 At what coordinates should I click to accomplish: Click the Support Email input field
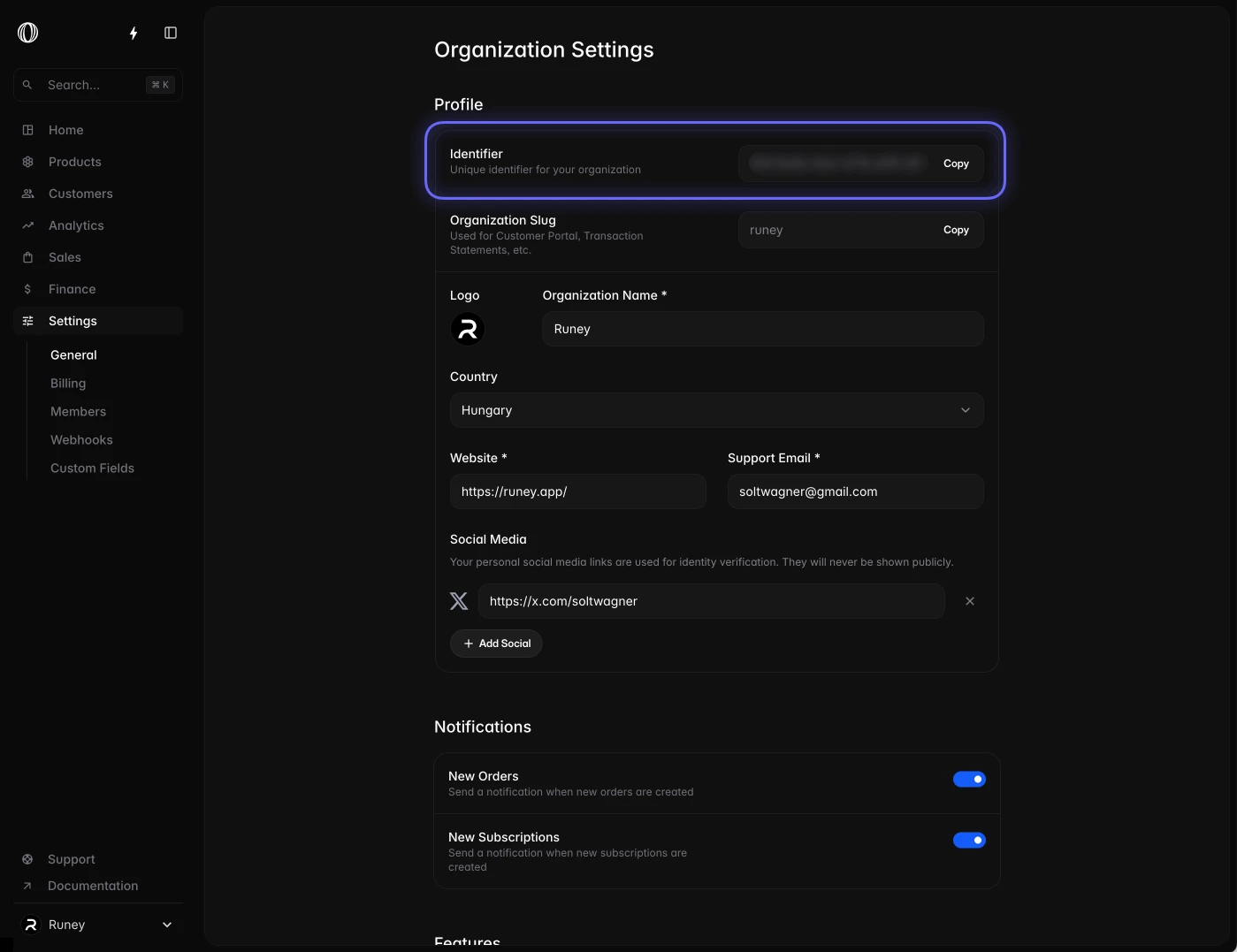(x=855, y=491)
